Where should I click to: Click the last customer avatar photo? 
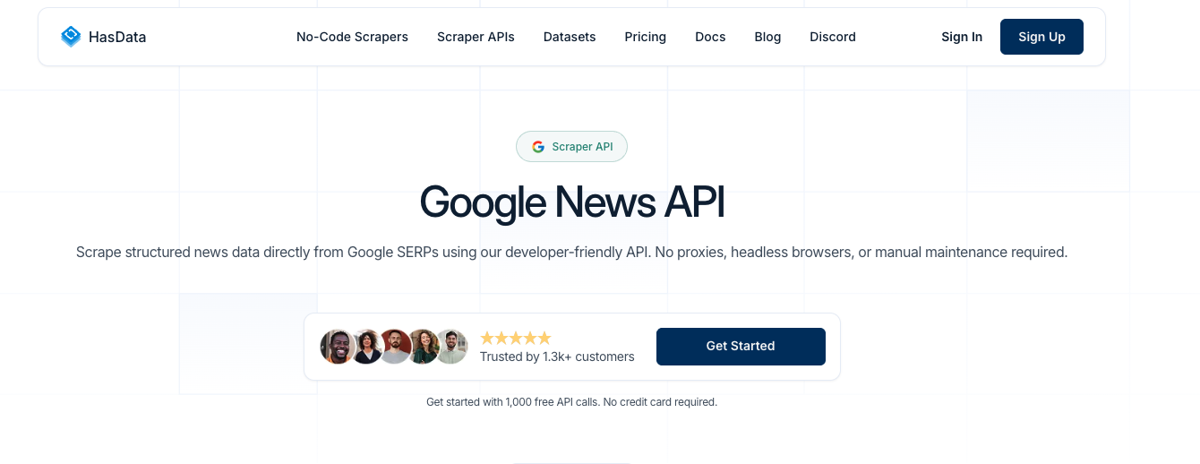451,346
